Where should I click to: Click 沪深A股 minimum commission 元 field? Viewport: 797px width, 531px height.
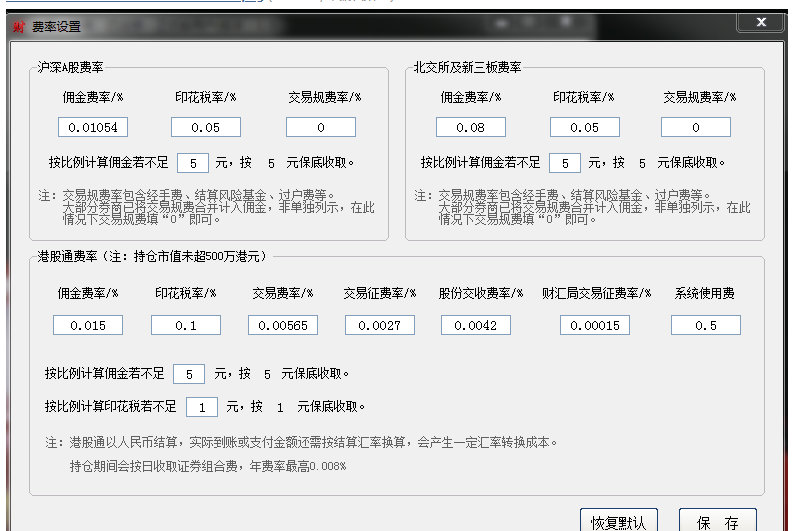click(193, 162)
